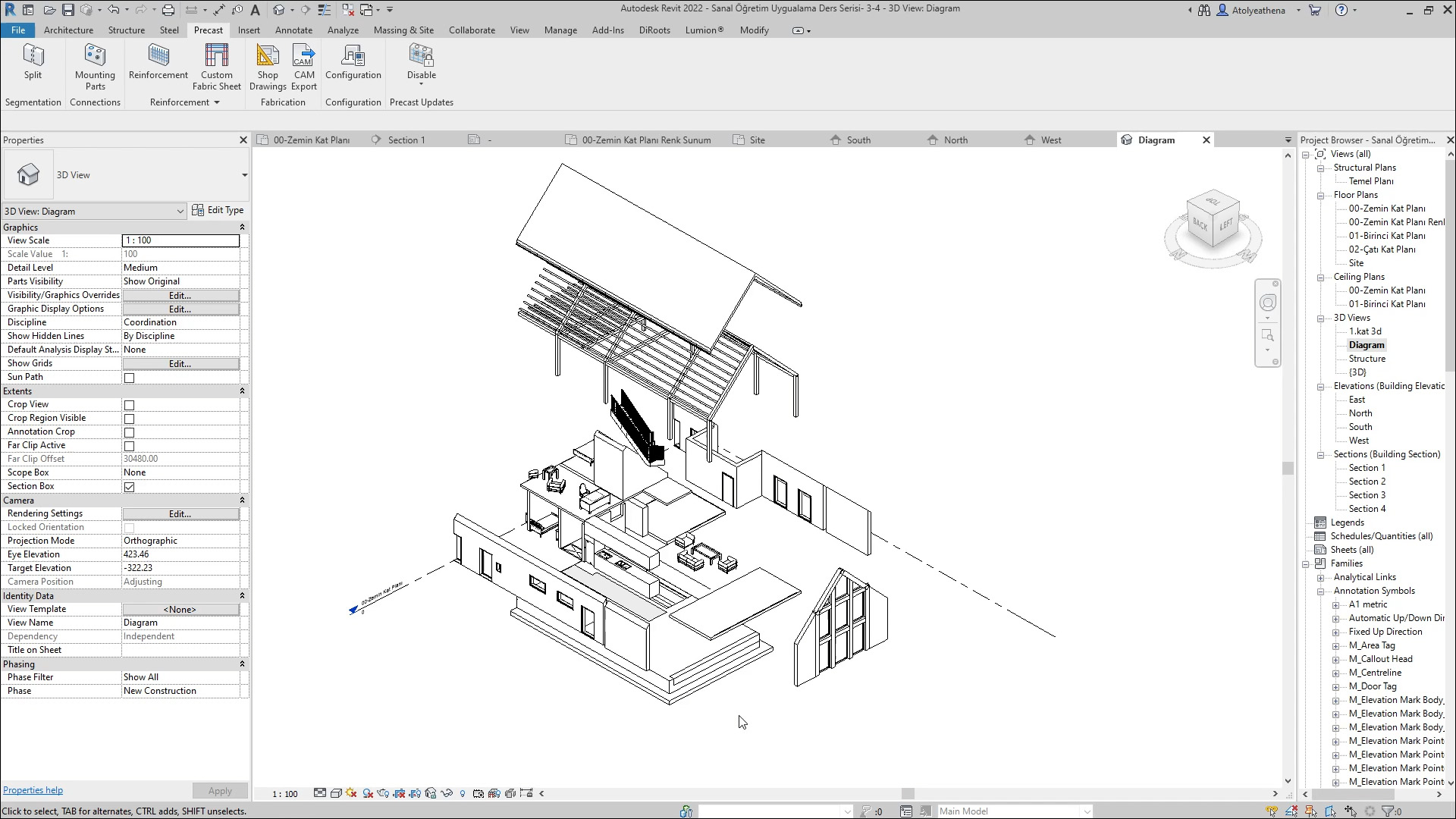Open the South view tab

tap(858, 140)
